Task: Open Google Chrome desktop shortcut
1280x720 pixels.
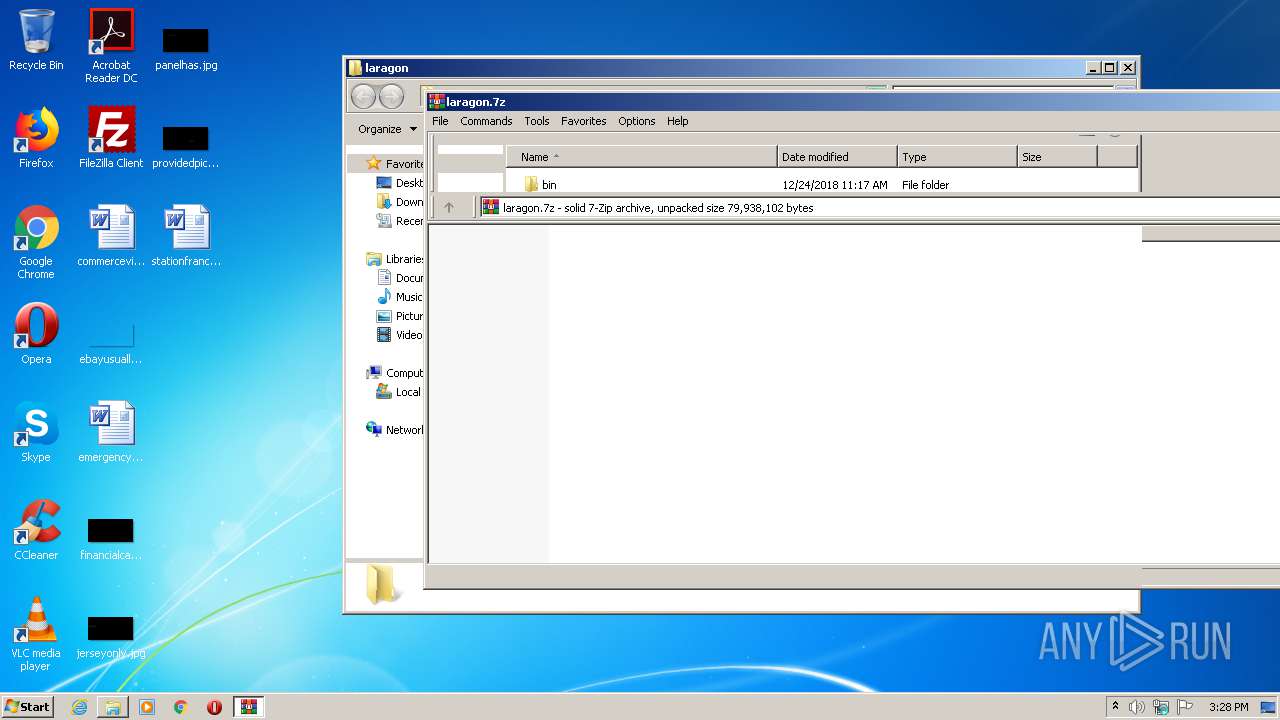Action: click(36, 242)
